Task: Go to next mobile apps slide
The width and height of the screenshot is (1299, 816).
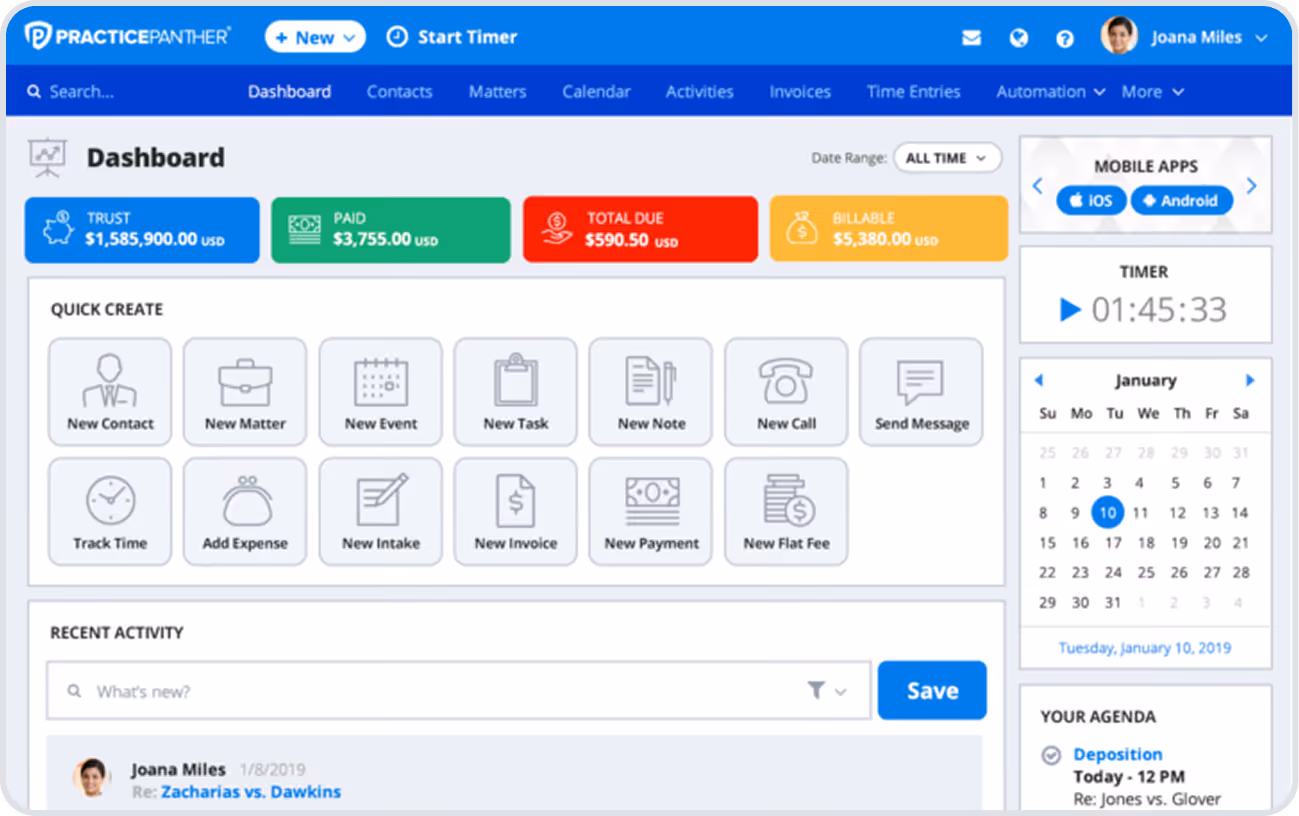Action: (1252, 185)
